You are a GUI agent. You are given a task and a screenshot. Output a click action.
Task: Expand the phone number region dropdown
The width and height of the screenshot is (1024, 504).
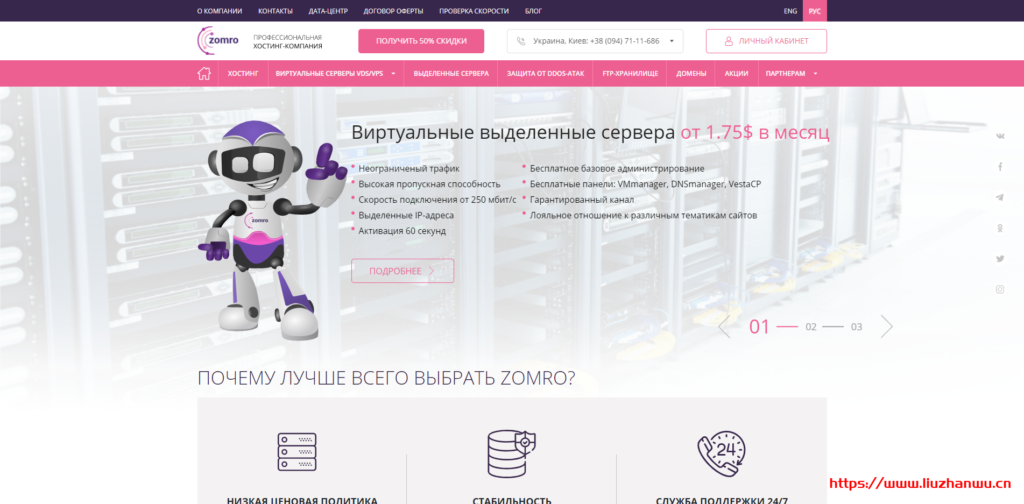click(671, 41)
